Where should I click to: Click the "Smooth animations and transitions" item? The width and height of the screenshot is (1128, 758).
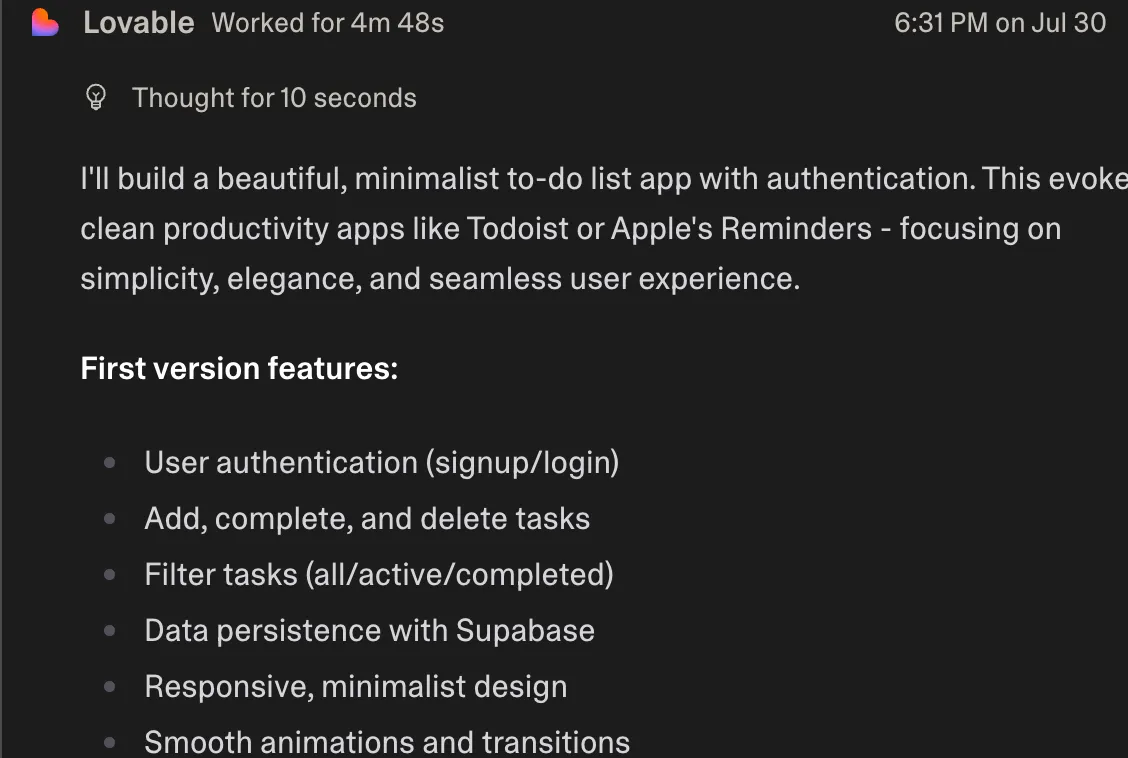click(x=387, y=742)
